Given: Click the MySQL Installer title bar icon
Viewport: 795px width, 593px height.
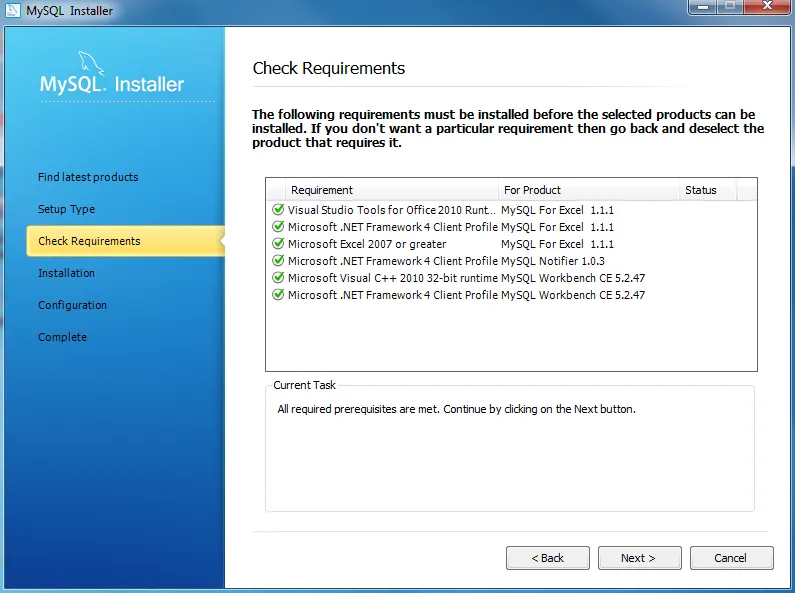Looking at the screenshot, I should [x=13, y=11].
